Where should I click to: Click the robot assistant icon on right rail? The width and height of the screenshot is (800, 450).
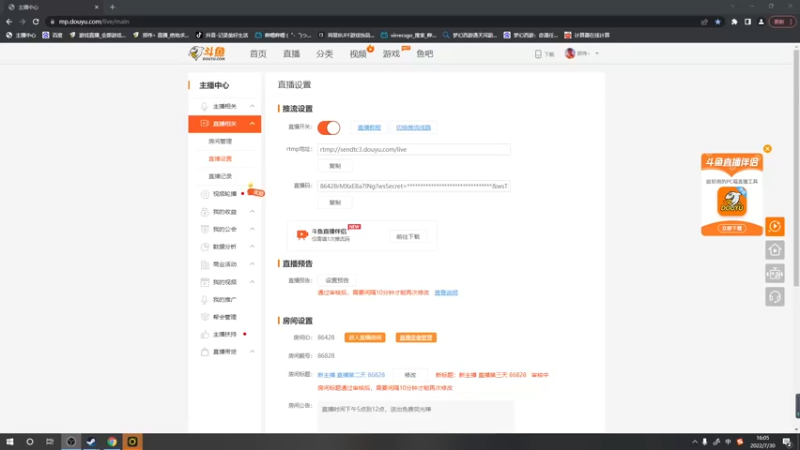pos(774,273)
